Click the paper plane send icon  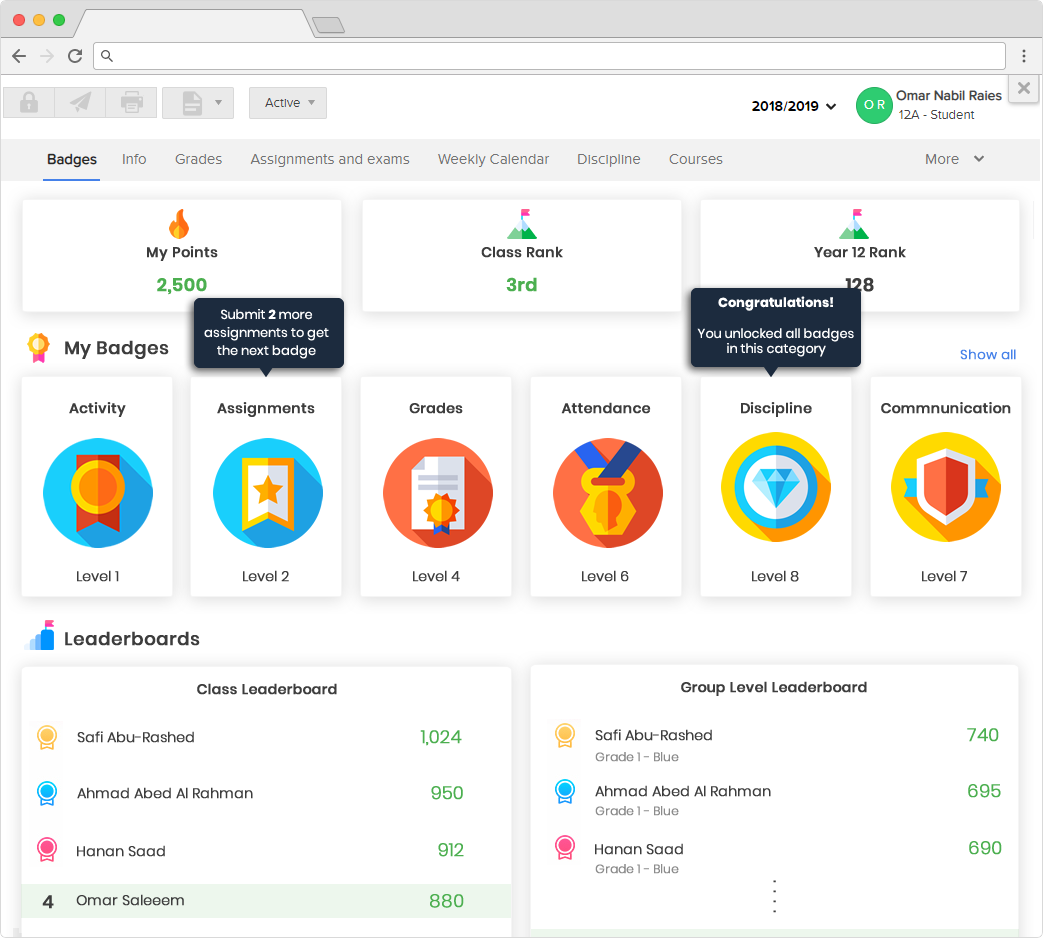click(x=80, y=103)
